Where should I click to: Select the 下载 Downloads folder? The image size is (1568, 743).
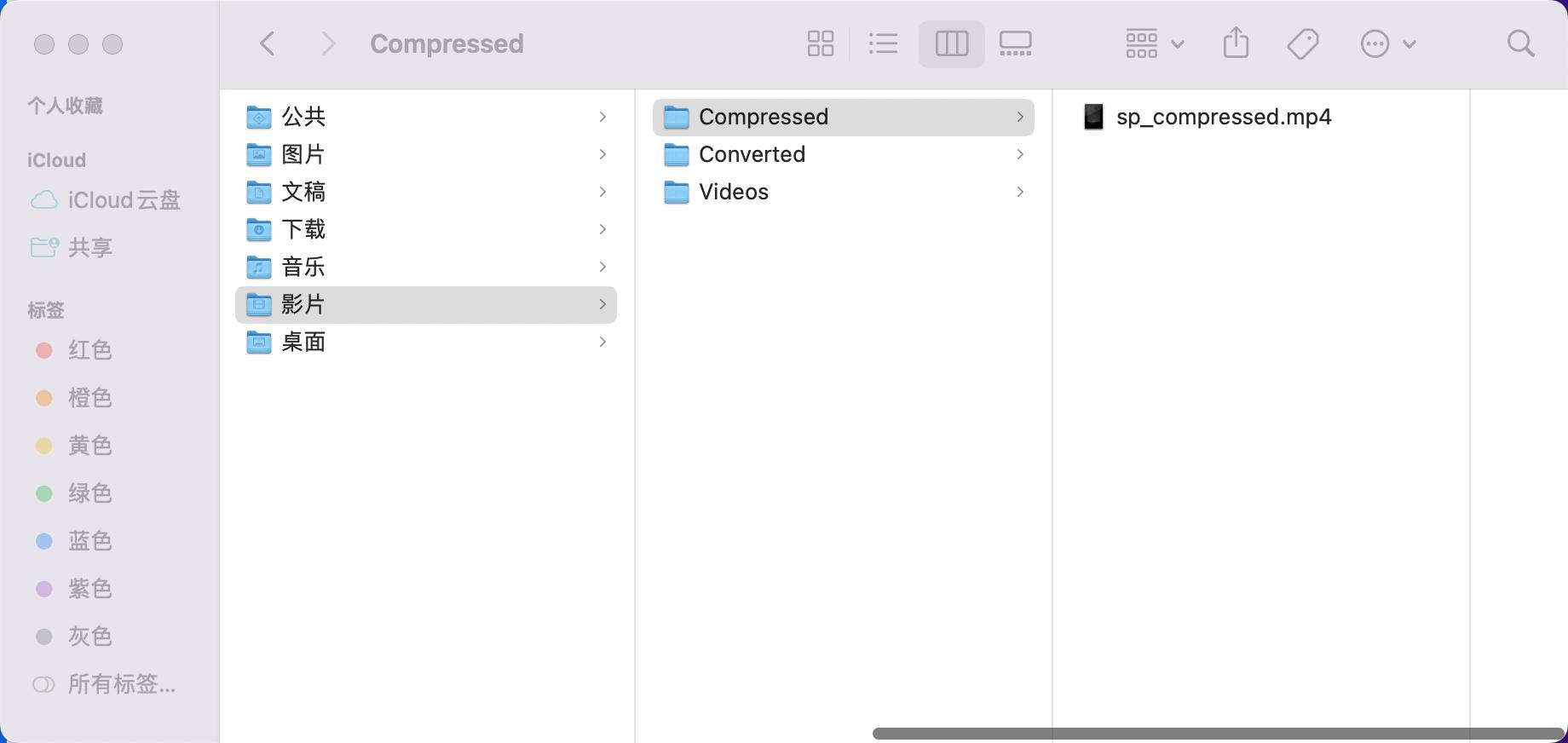[x=303, y=229]
